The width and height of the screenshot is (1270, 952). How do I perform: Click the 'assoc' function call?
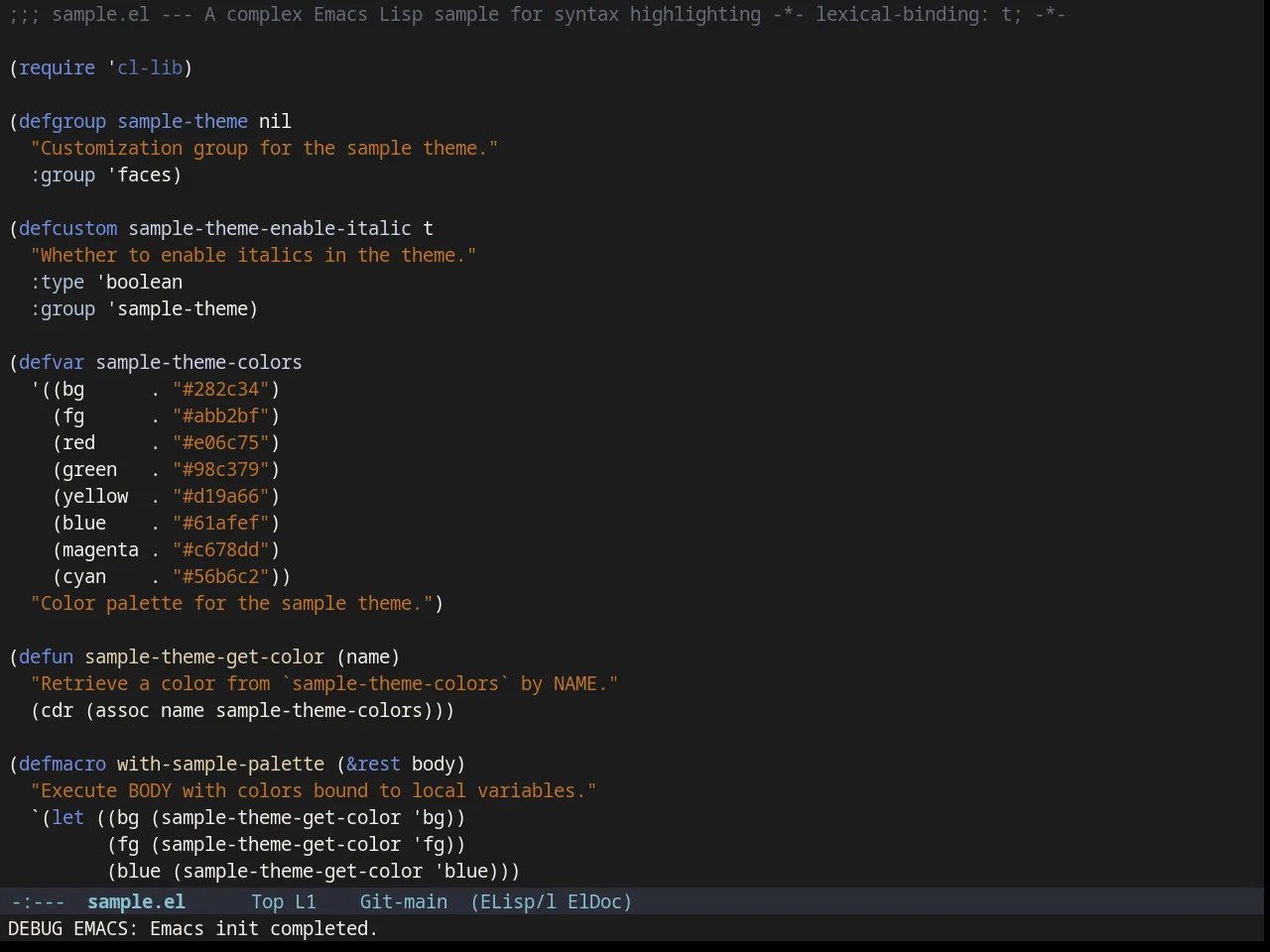122,710
